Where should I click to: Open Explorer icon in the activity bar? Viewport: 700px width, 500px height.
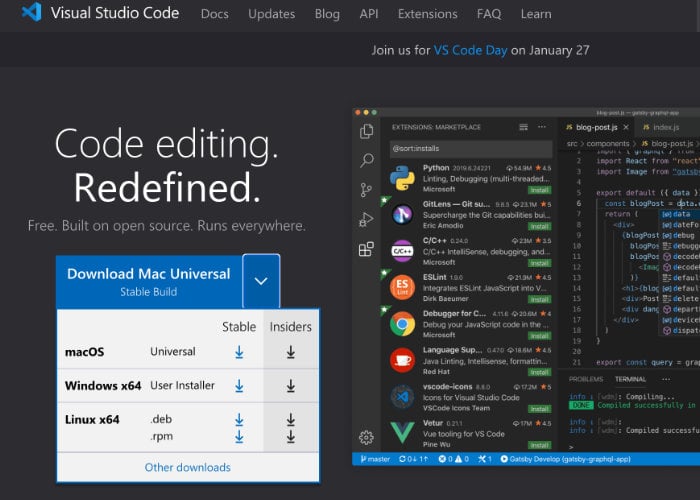[x=367, y=131]
